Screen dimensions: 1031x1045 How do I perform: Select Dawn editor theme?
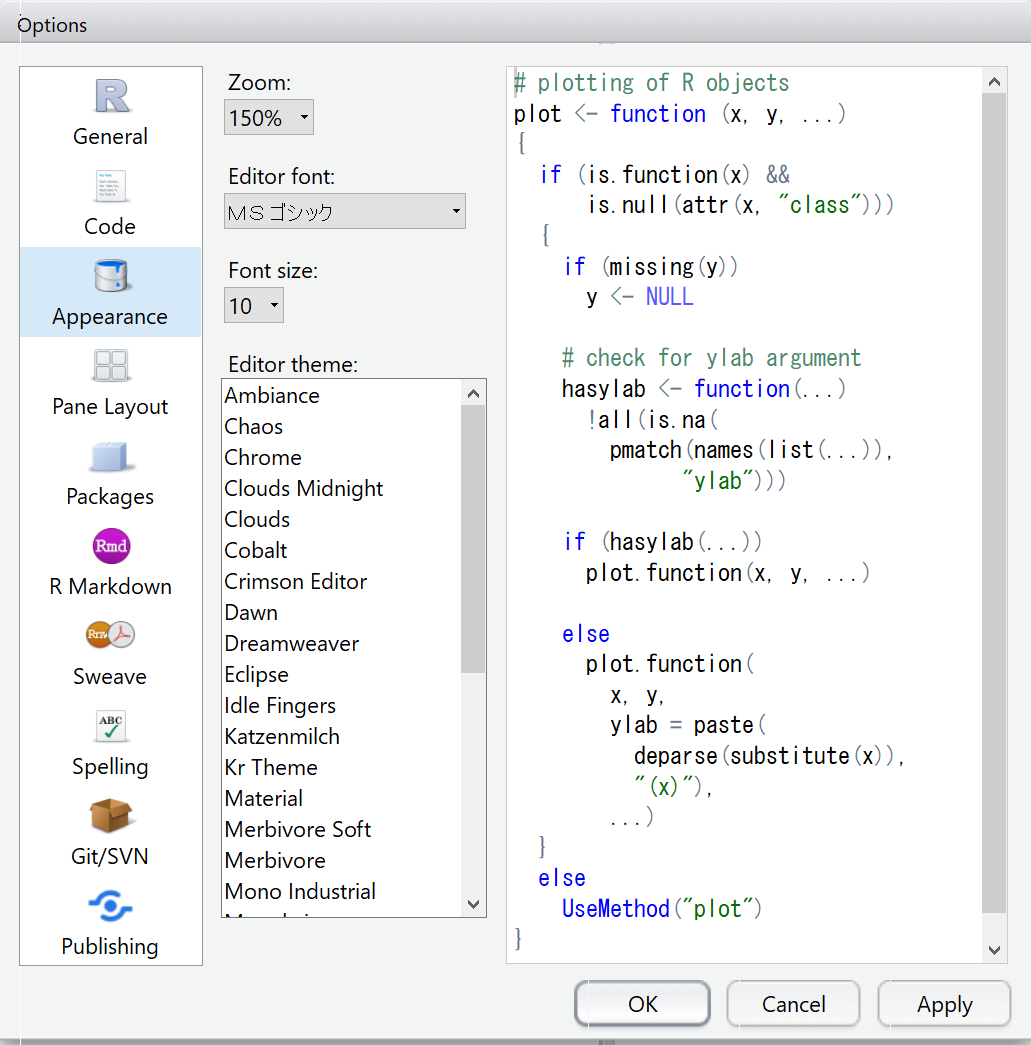click(x=341, y=612)
